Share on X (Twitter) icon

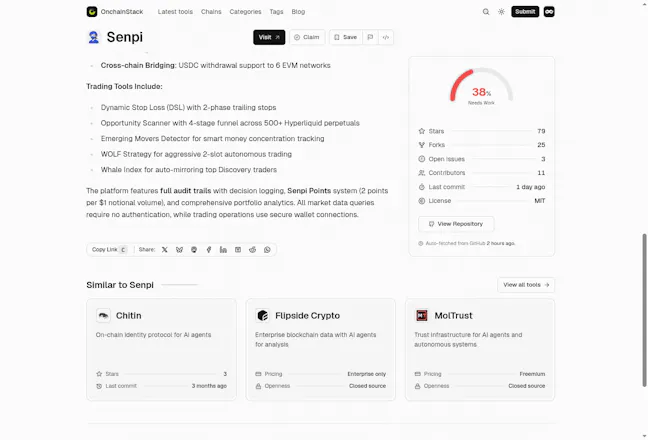pos(164,250)
